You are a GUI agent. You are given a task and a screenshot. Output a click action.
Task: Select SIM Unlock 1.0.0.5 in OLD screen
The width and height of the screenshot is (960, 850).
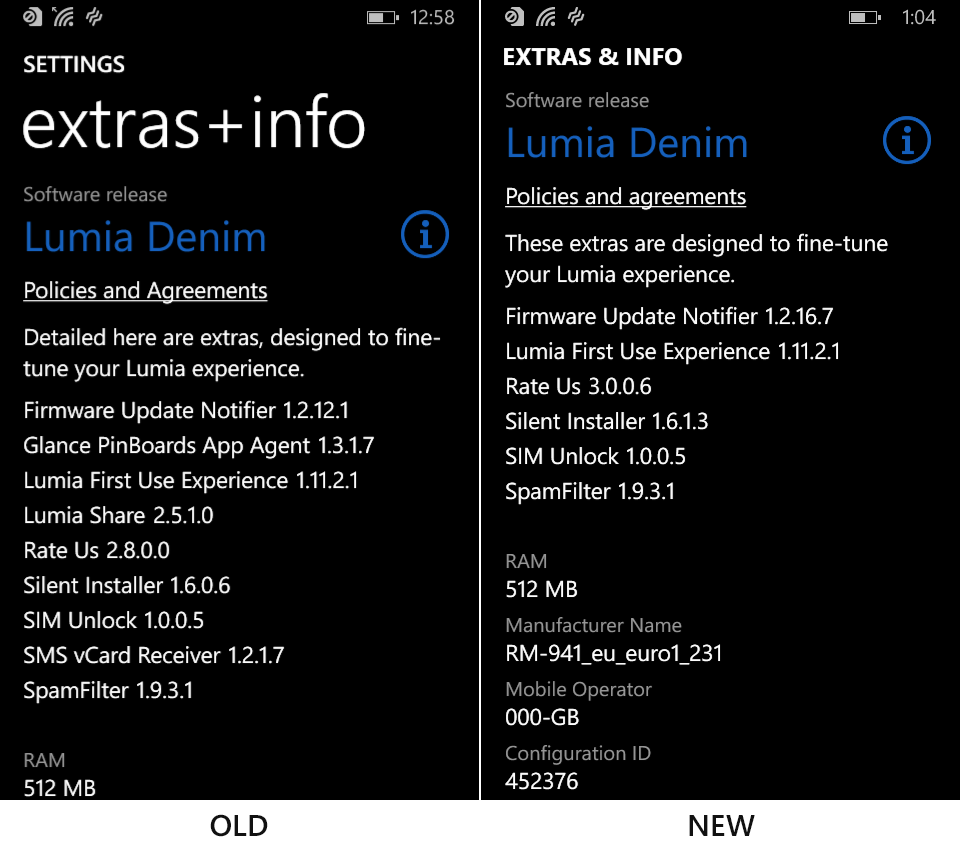(113, 620)
